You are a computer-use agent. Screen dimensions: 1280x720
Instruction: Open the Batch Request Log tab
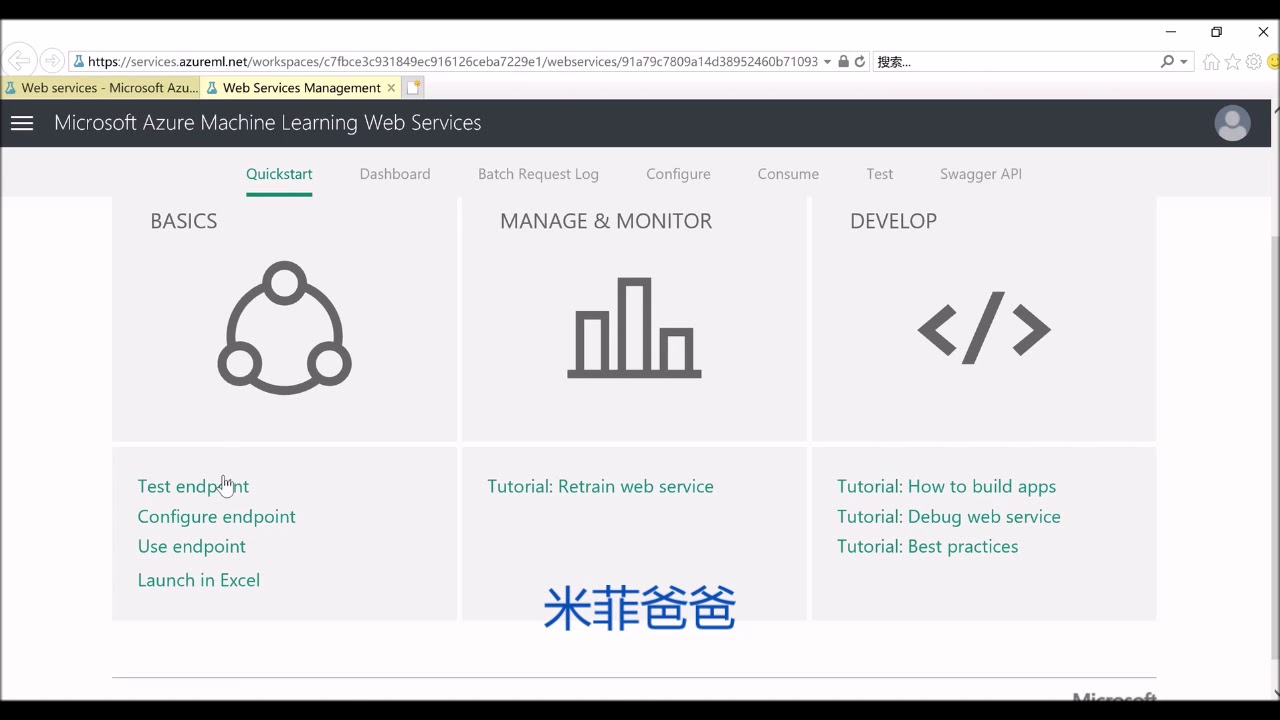pos(538,174)
